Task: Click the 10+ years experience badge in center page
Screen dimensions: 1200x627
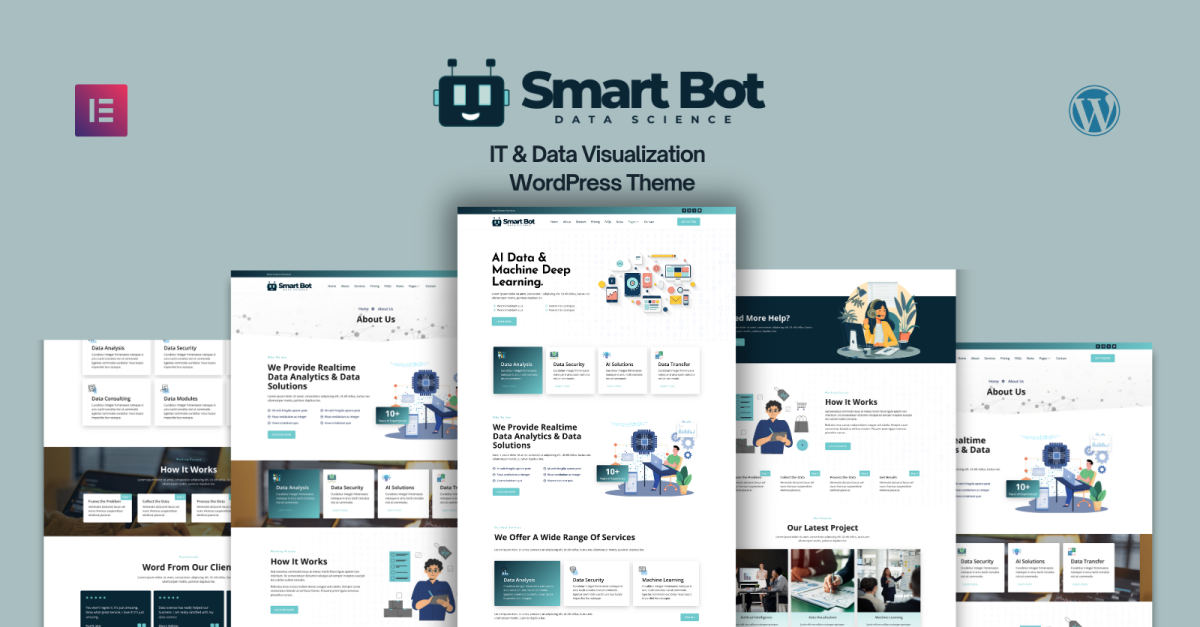Action: point(611,473)
